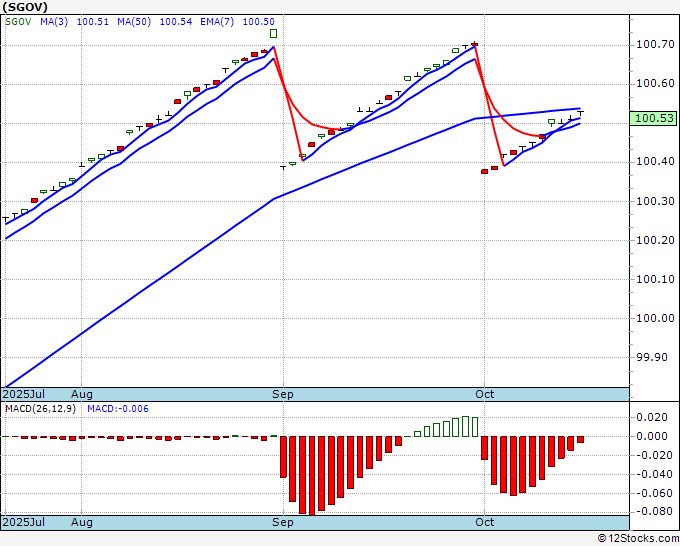This screenshot has height=546, width=680.
Task: Click the Aug label on MACD axis
Action: click(x=82, y=522)
